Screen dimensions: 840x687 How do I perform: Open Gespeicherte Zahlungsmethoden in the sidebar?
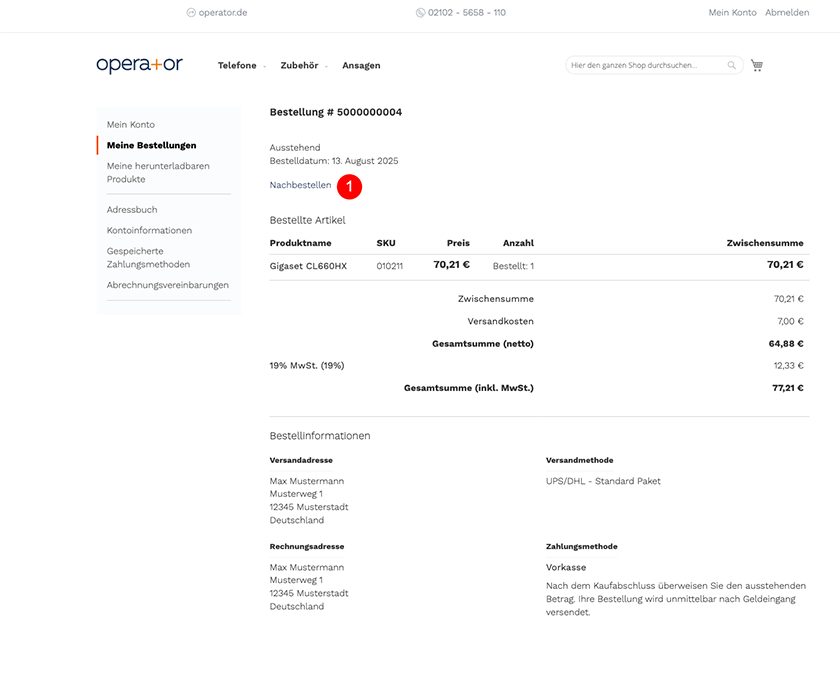coord(148,258)
